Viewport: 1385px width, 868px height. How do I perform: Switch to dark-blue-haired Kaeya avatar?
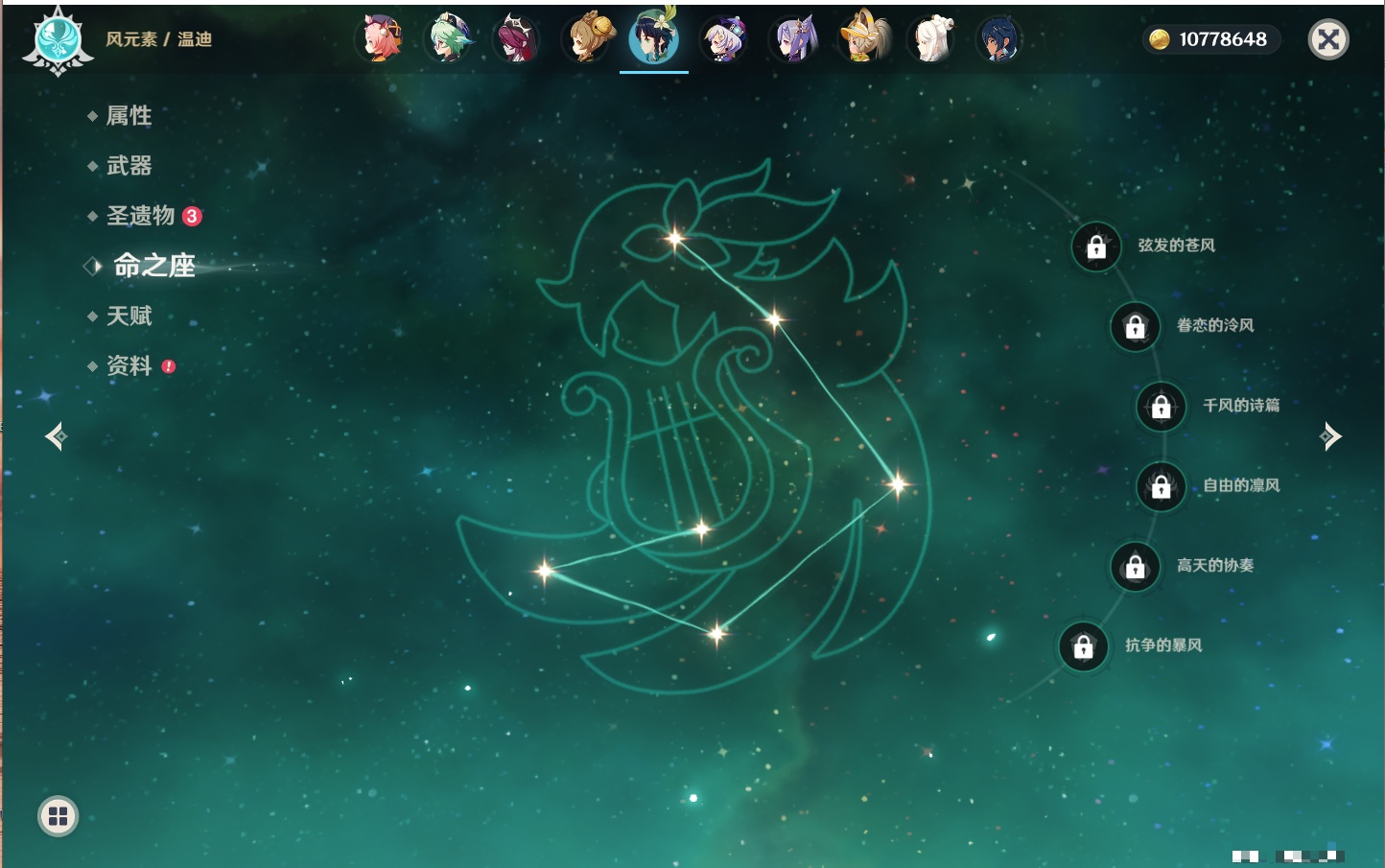(999, 39)
